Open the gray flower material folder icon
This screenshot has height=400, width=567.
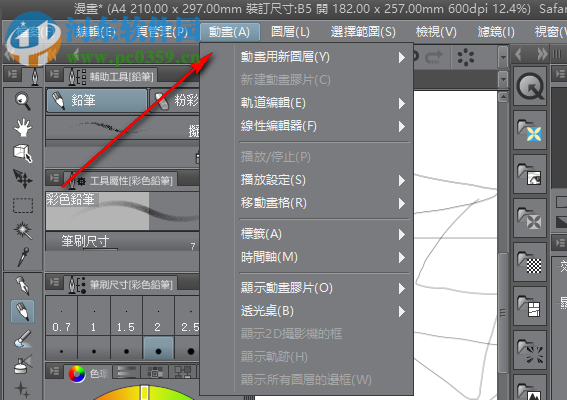[530, 218]
